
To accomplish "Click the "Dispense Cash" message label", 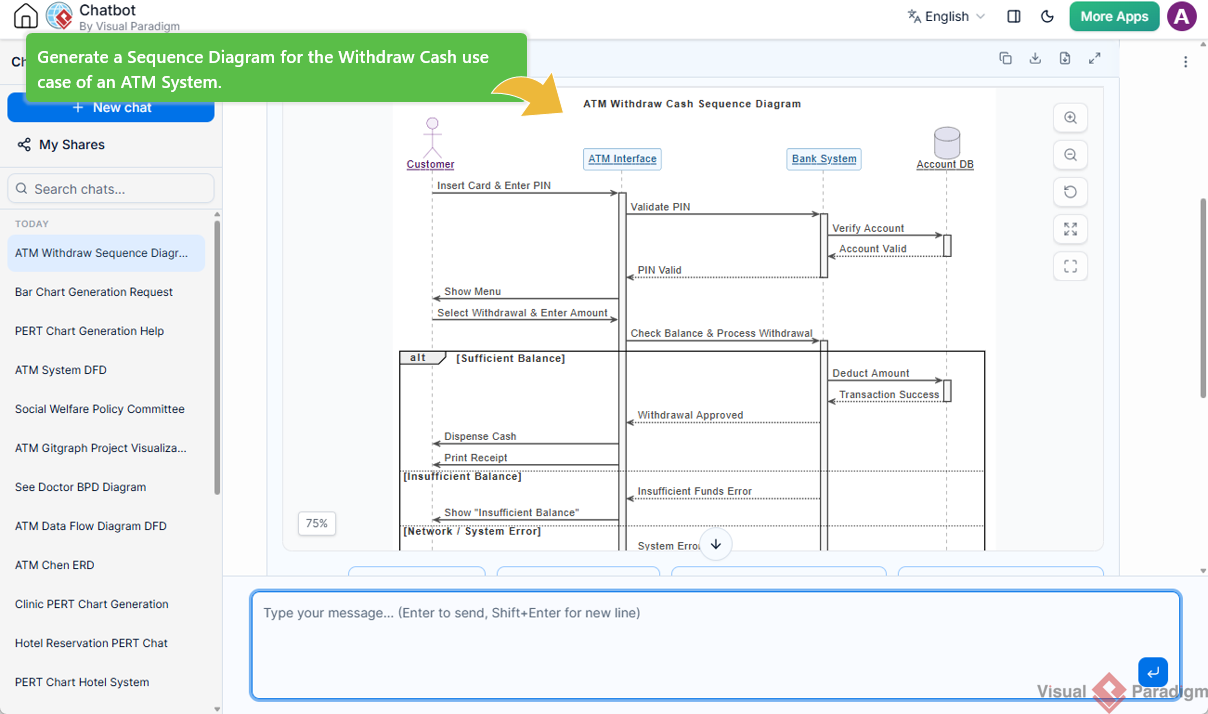I will [x=480, y=437].
